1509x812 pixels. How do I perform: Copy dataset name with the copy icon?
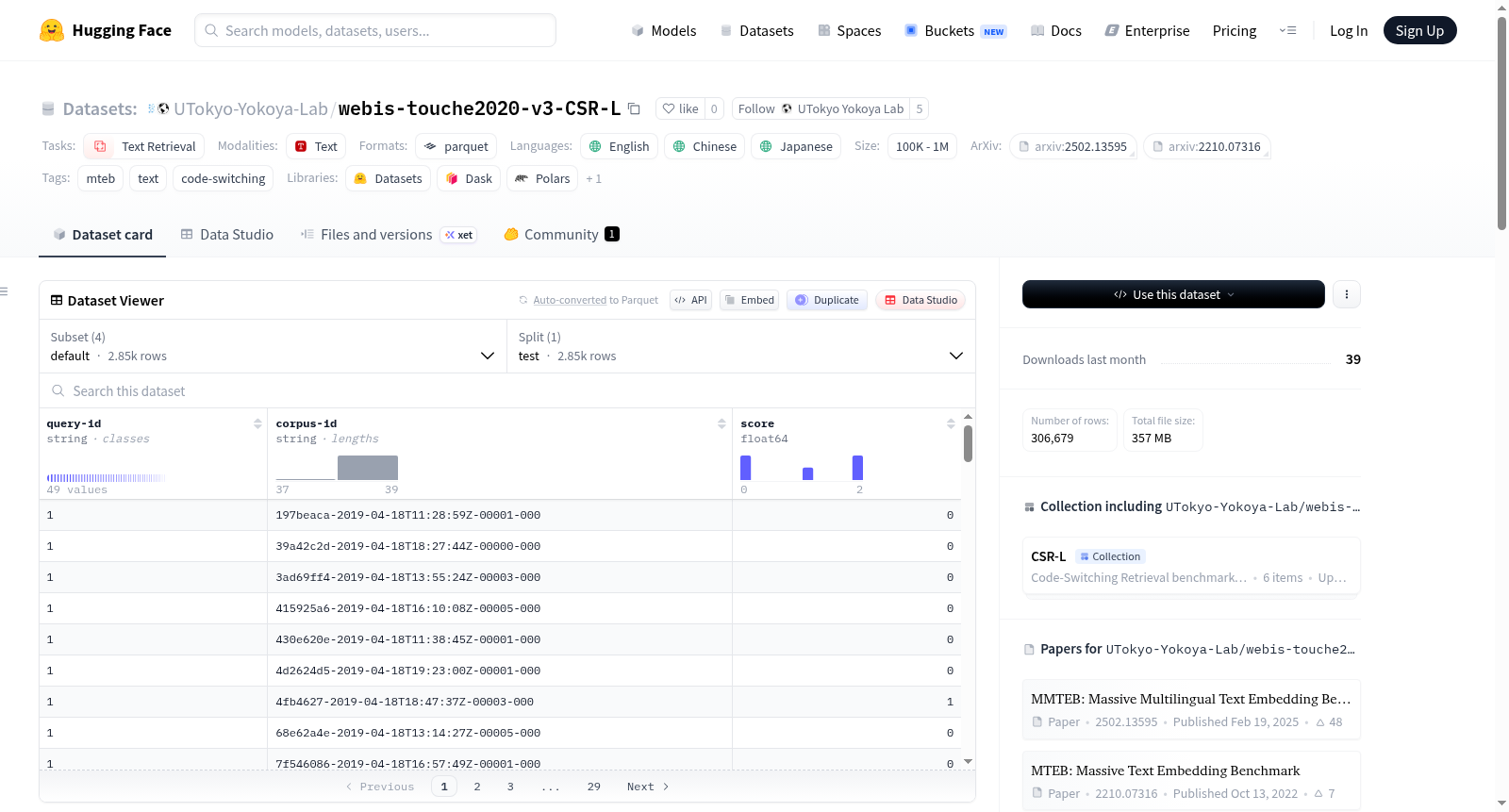(x=634, y=108)
